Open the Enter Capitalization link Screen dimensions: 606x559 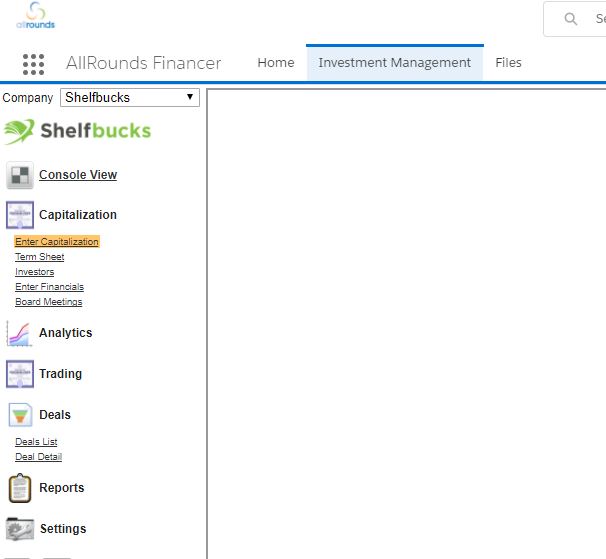coord(57,241)
